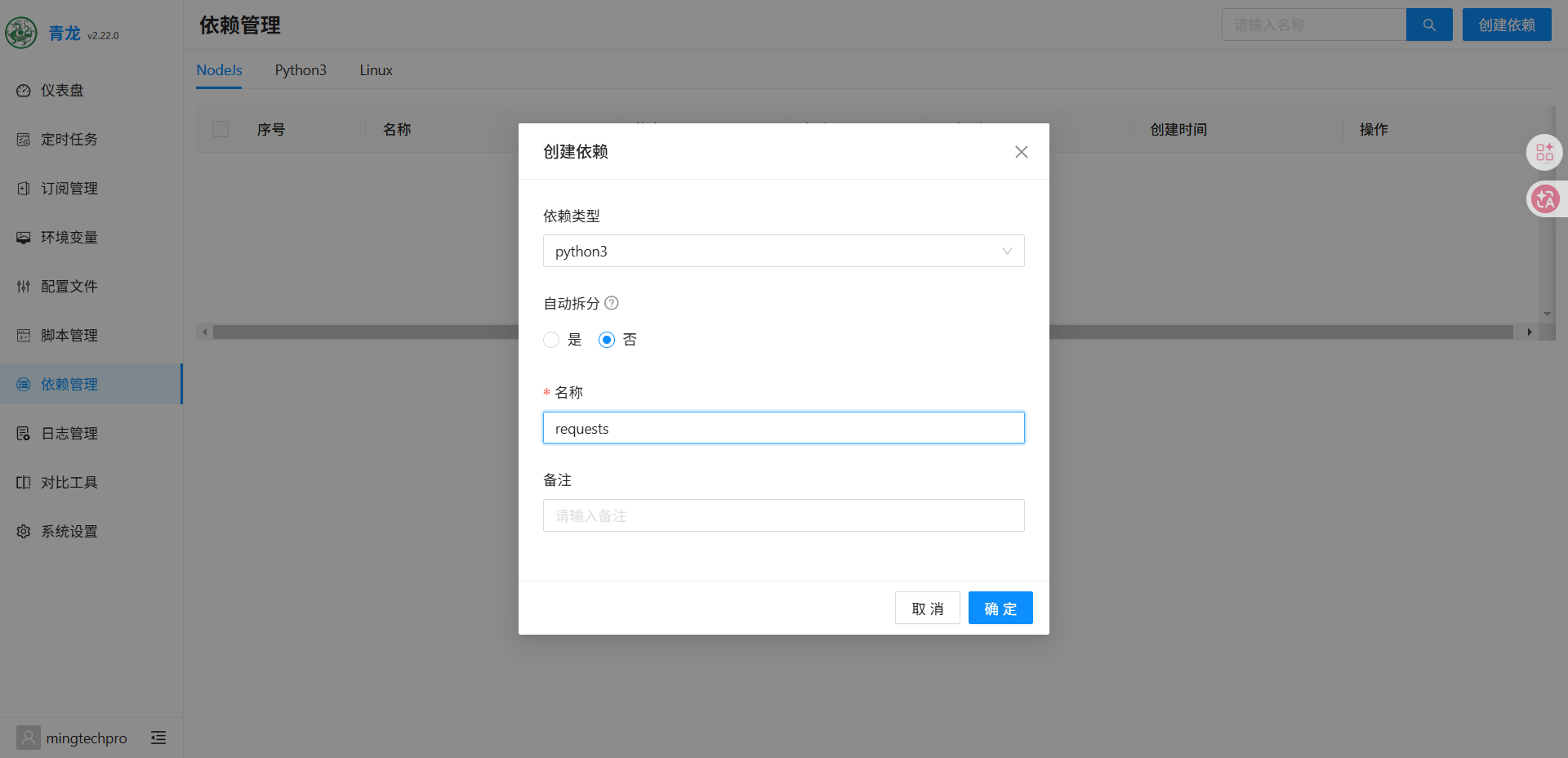Click the 配置文件 sliders icon
This screenshot has height=758, width=1568.
pyautogui.click(x=24, y=287)
